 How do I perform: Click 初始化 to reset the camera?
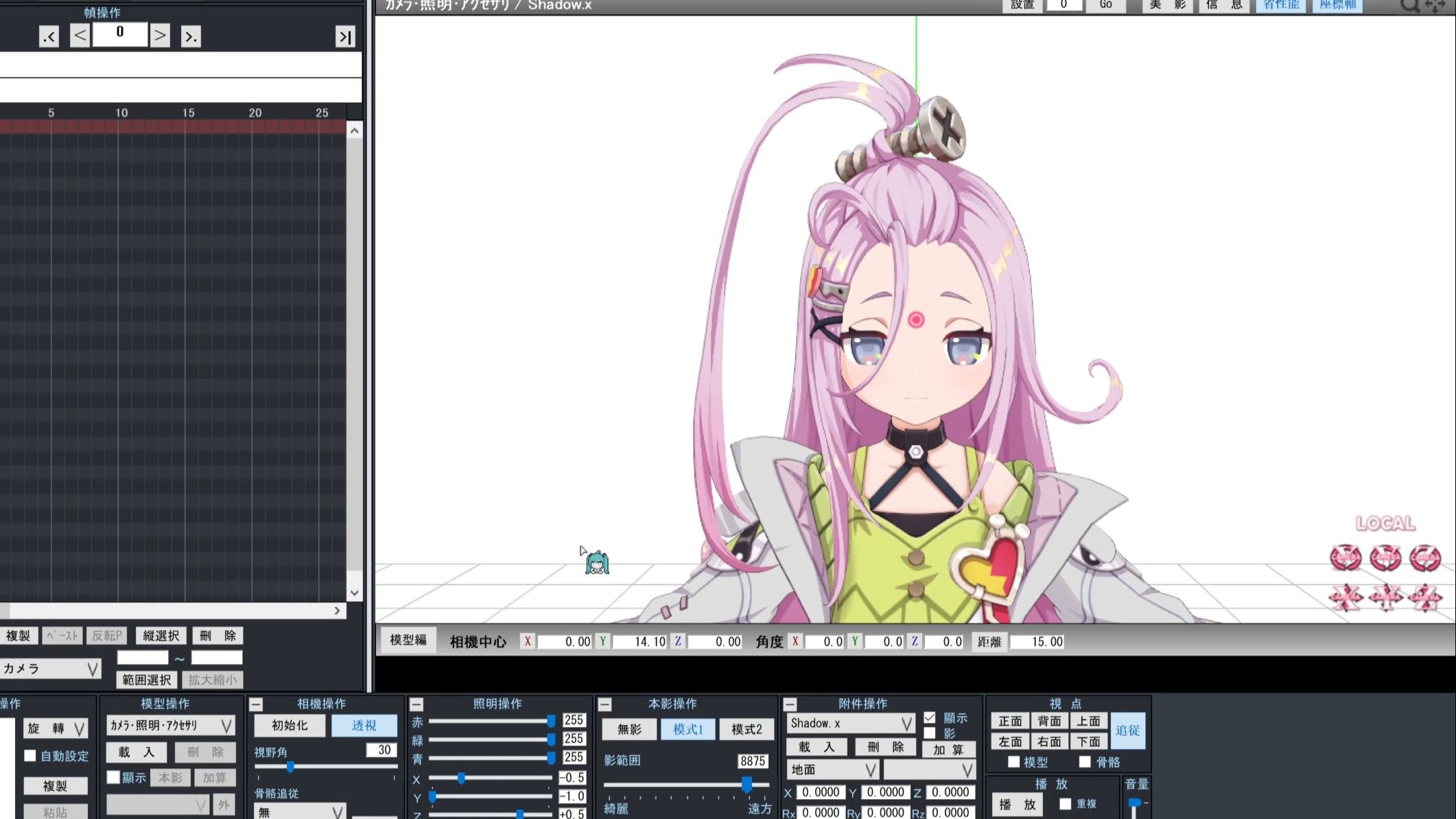click(290, 726)
